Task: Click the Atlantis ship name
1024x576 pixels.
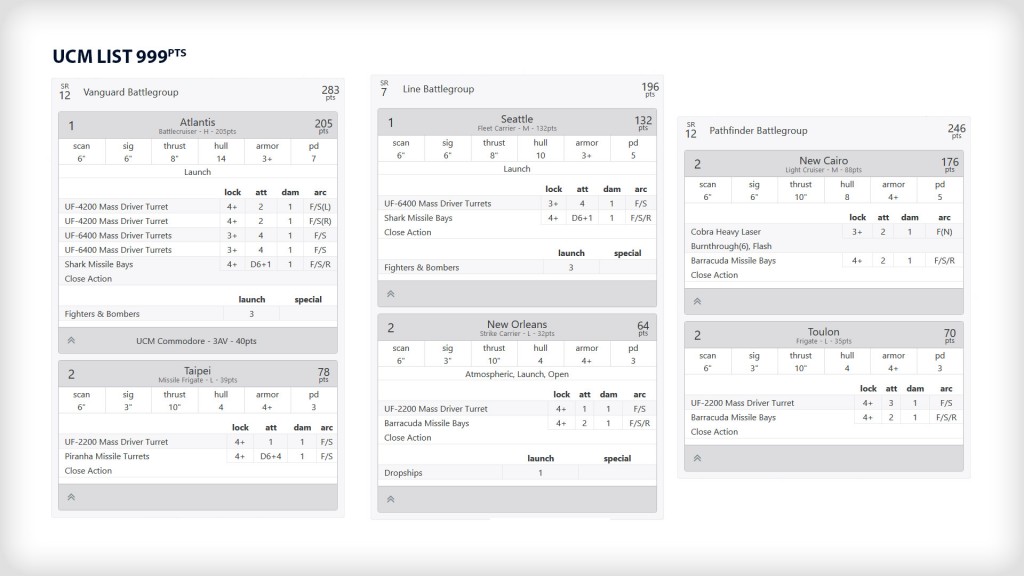Action: [197, 122]
